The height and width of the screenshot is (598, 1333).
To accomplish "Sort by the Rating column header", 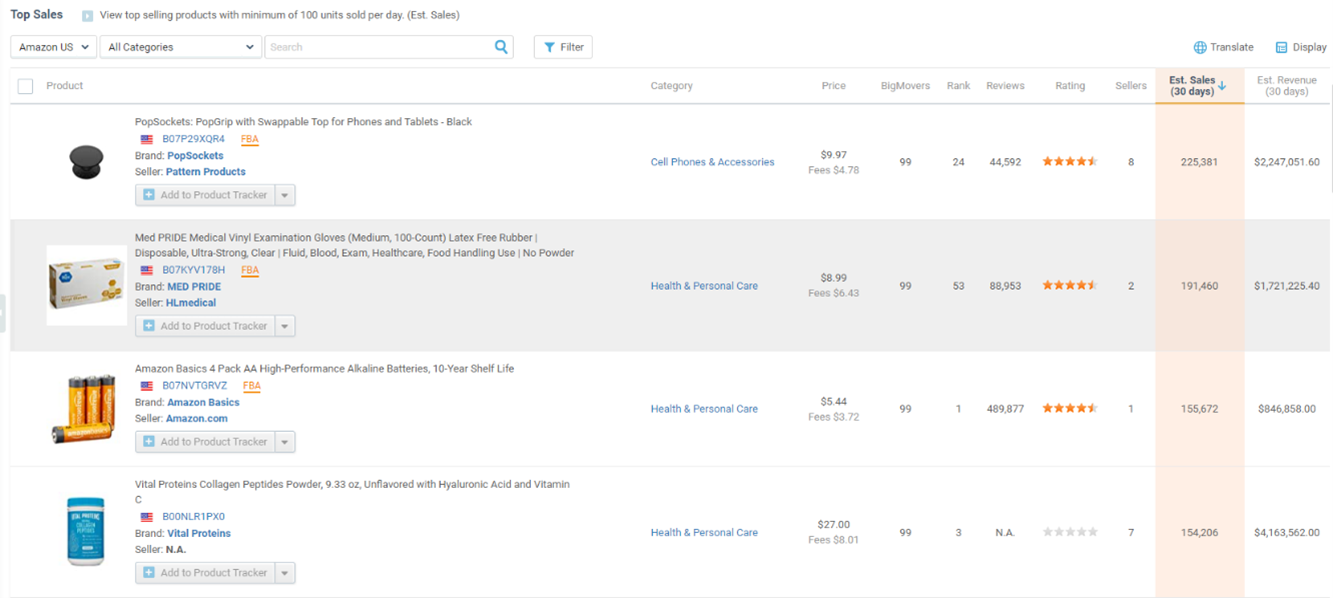I will click(1070, 86).
